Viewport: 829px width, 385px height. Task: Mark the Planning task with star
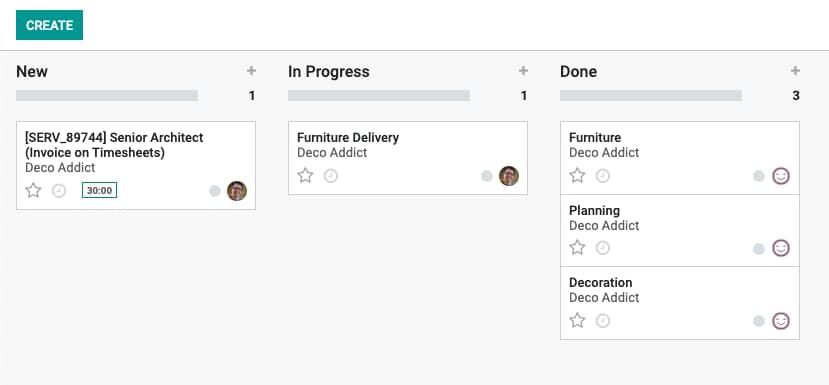coord(577,248)
